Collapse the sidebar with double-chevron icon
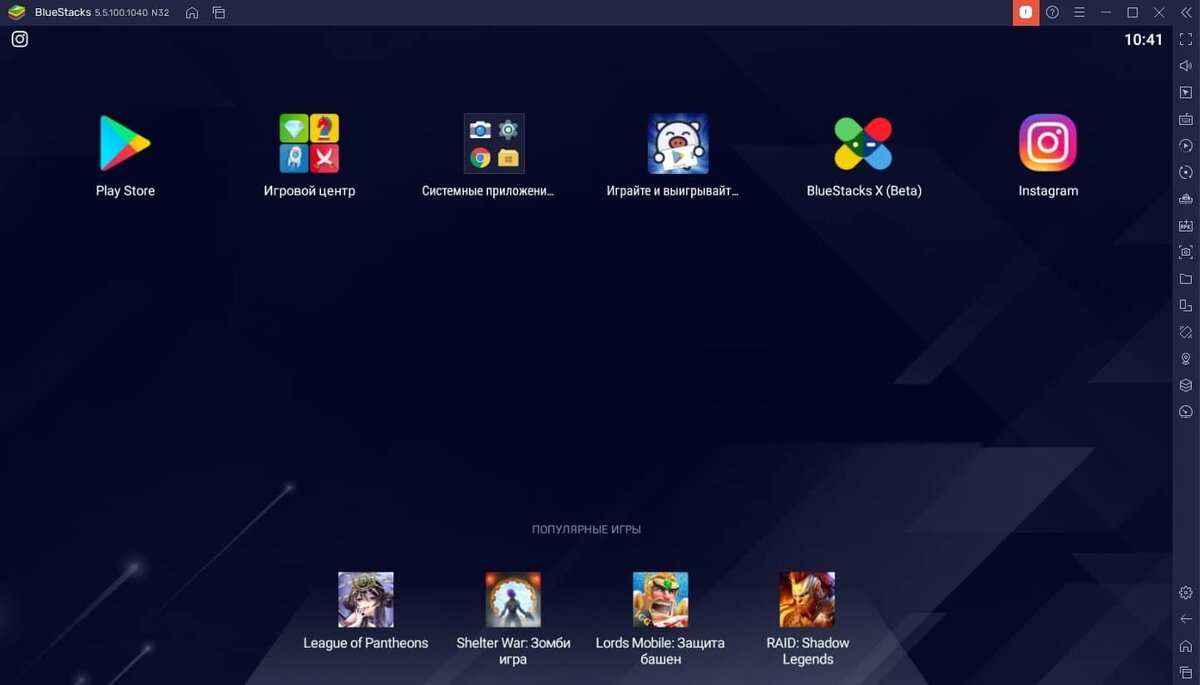This screenshot has width=1200, height=685. pyautogui.click(x=1186, y=13)
